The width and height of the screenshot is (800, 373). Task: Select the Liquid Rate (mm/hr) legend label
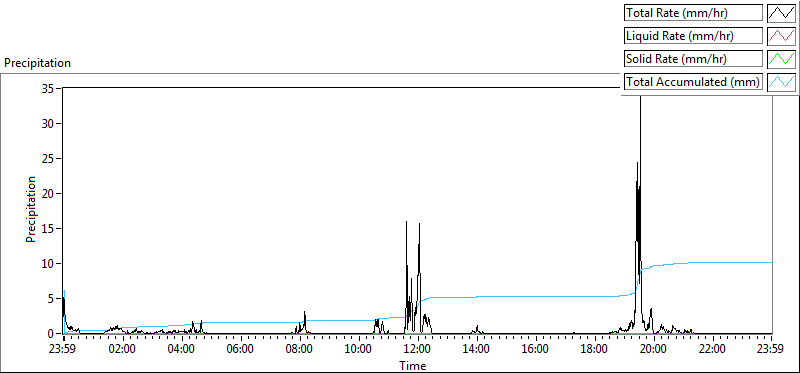(693, 36)
